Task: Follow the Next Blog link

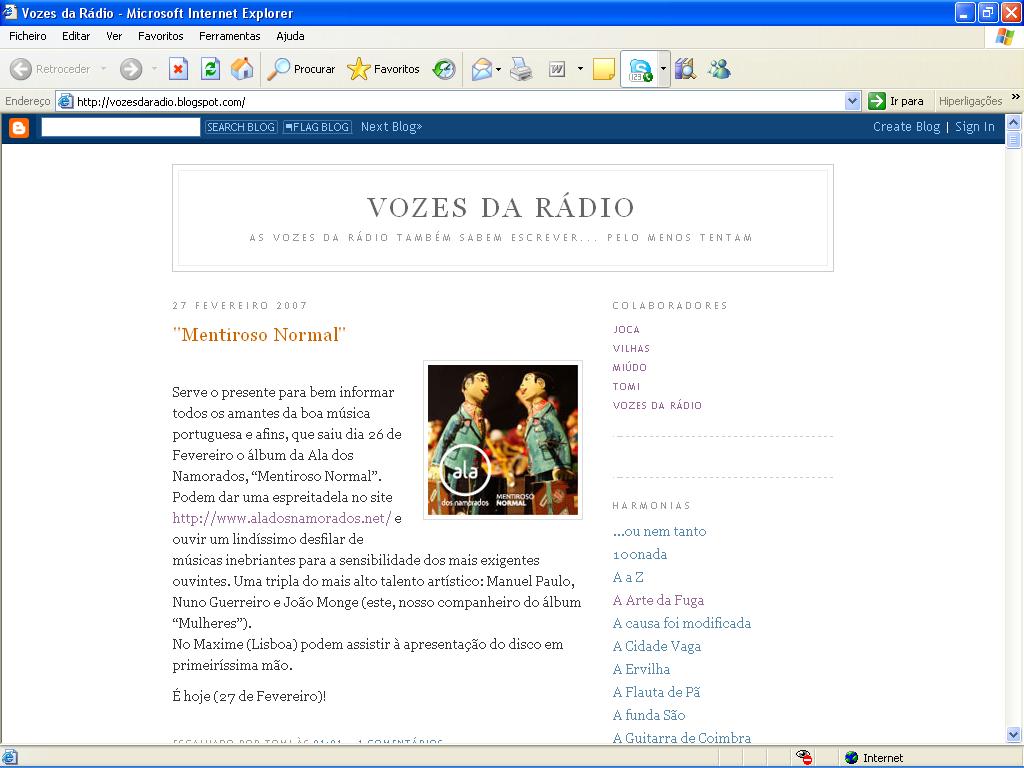Action: tap(391, 127)
